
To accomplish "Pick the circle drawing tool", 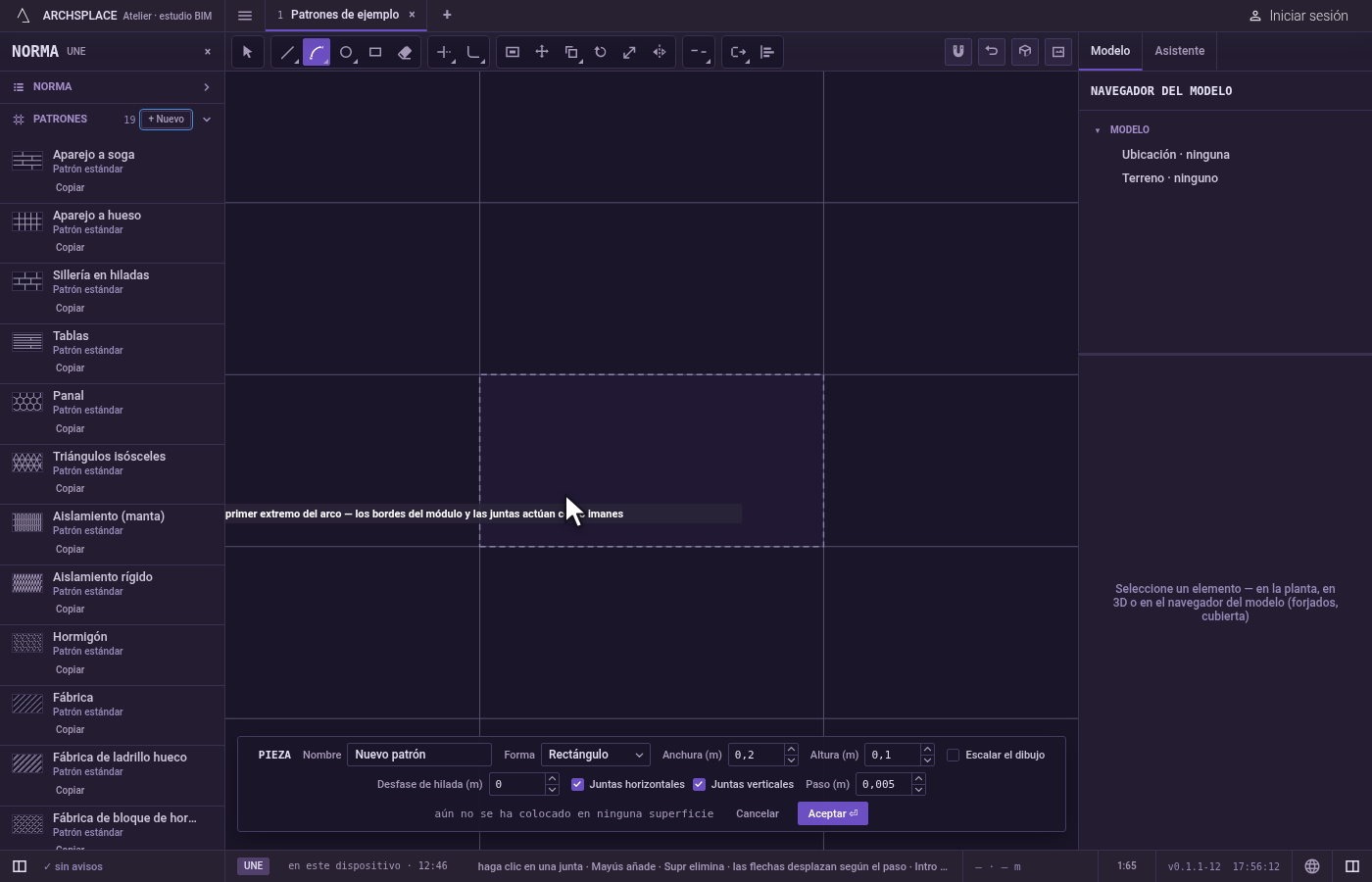I will 346,52.
